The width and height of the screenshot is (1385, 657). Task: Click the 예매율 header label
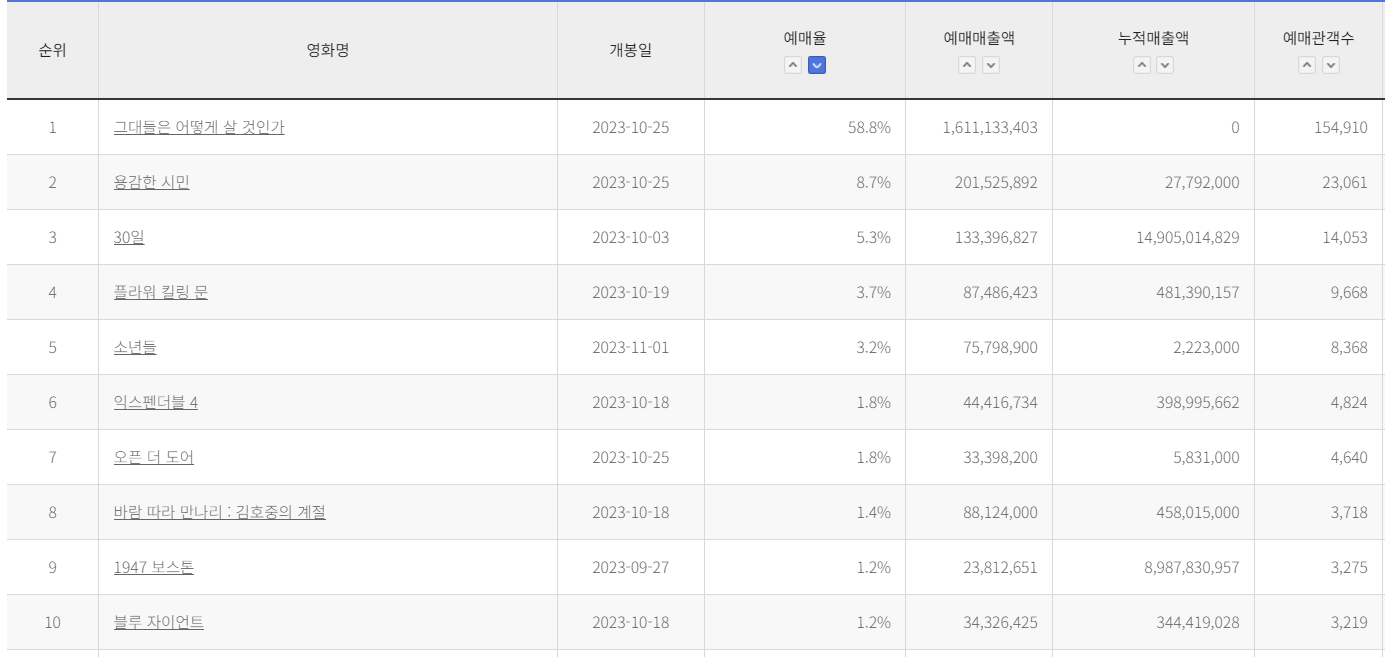[805, 38]
